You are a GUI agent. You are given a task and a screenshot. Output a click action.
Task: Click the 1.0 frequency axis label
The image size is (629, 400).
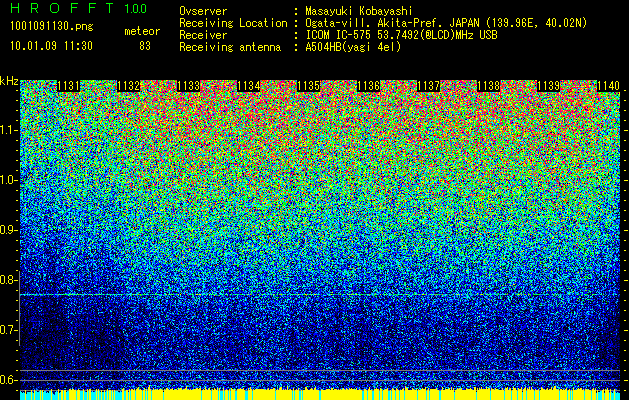tap(8, 181)
